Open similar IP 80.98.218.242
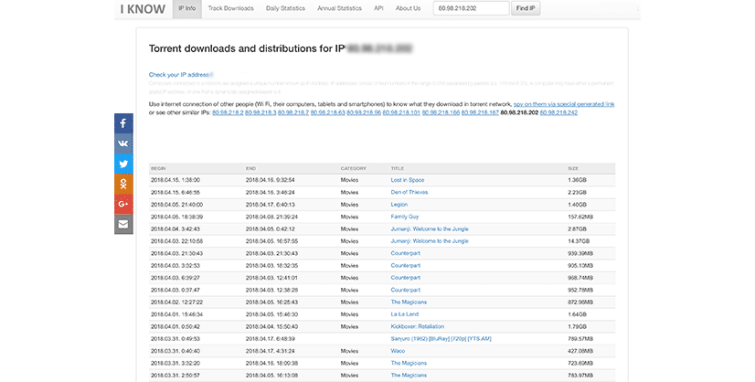The image size is (755, 382). (x=559, y=112)
